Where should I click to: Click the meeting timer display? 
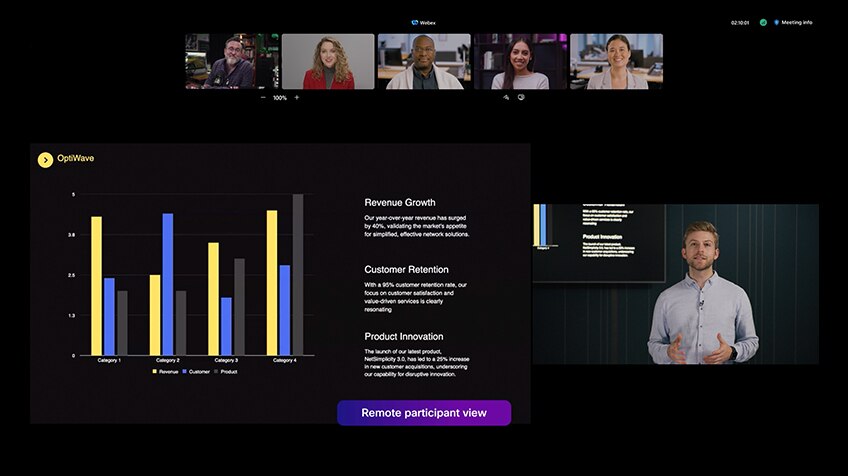pos(740,22)
